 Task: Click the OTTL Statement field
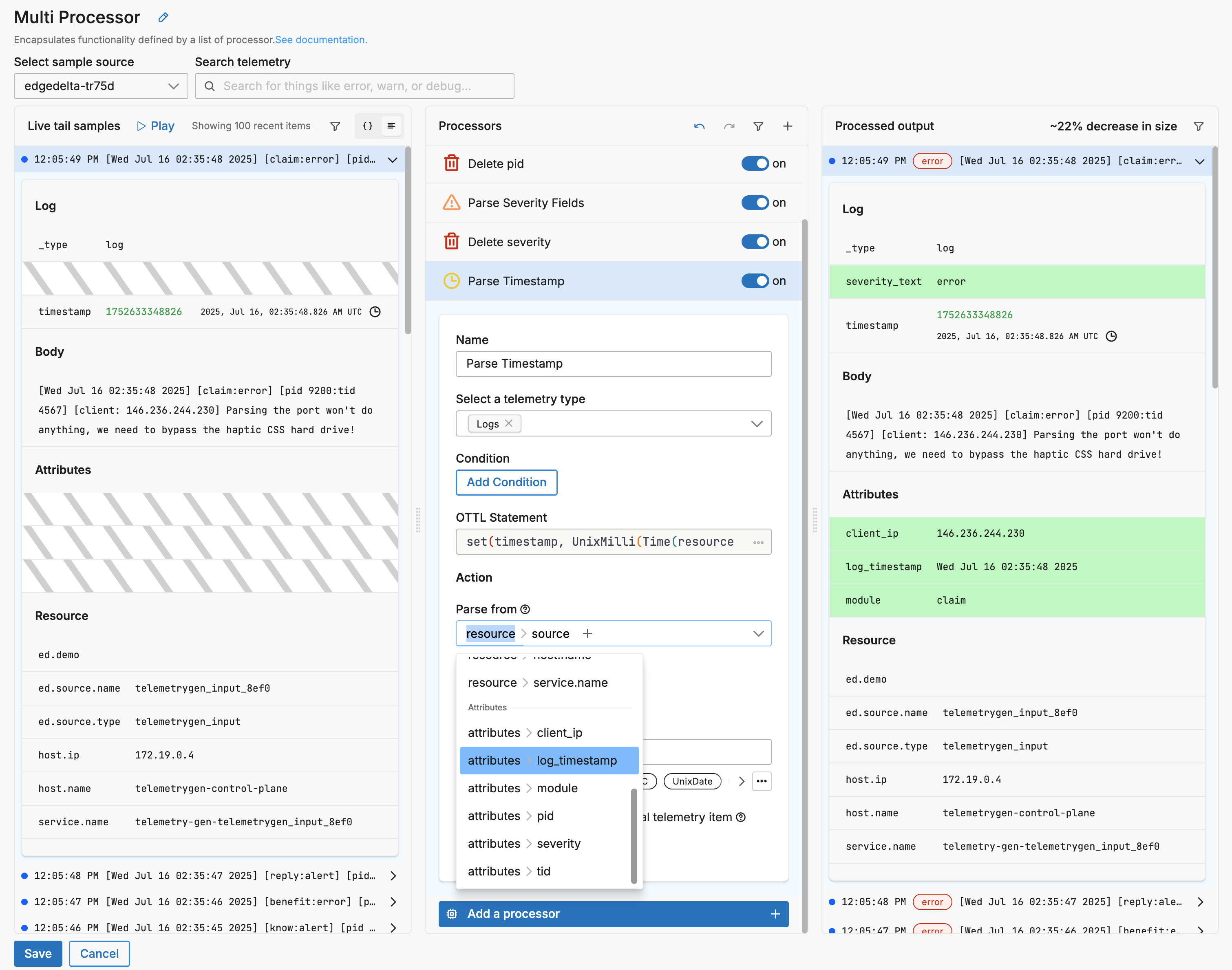614,542
